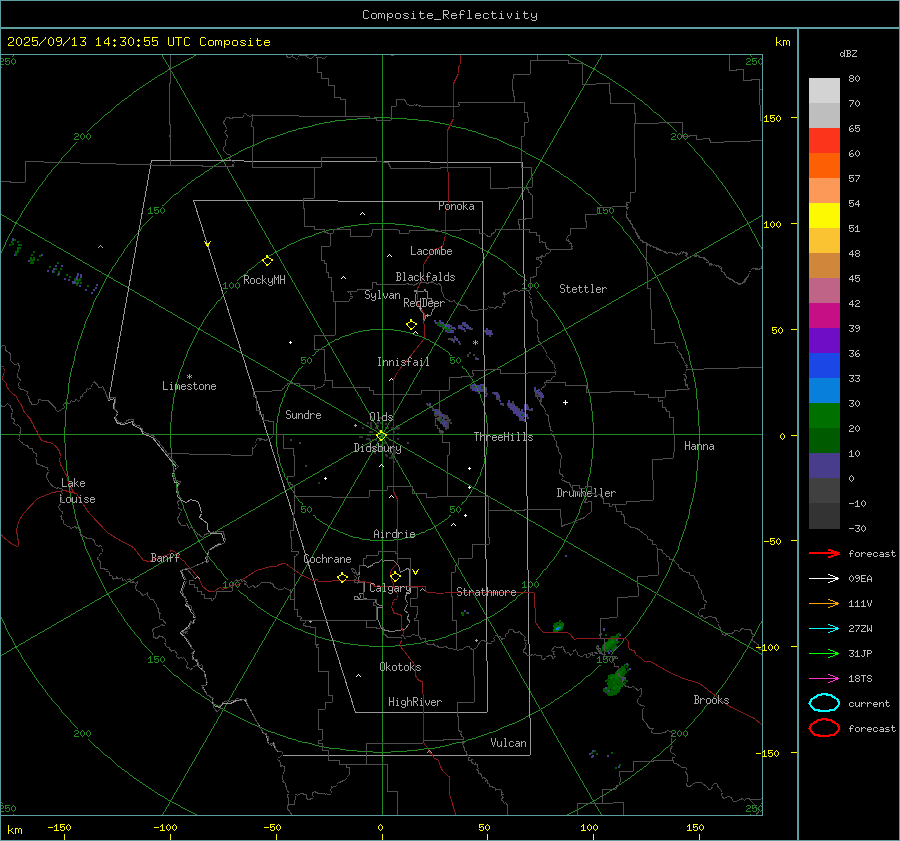The width and height of the screenshot is (900, 841).
Task: Click the white plus marker east of ThreeHills
Action: coord(565,403)
